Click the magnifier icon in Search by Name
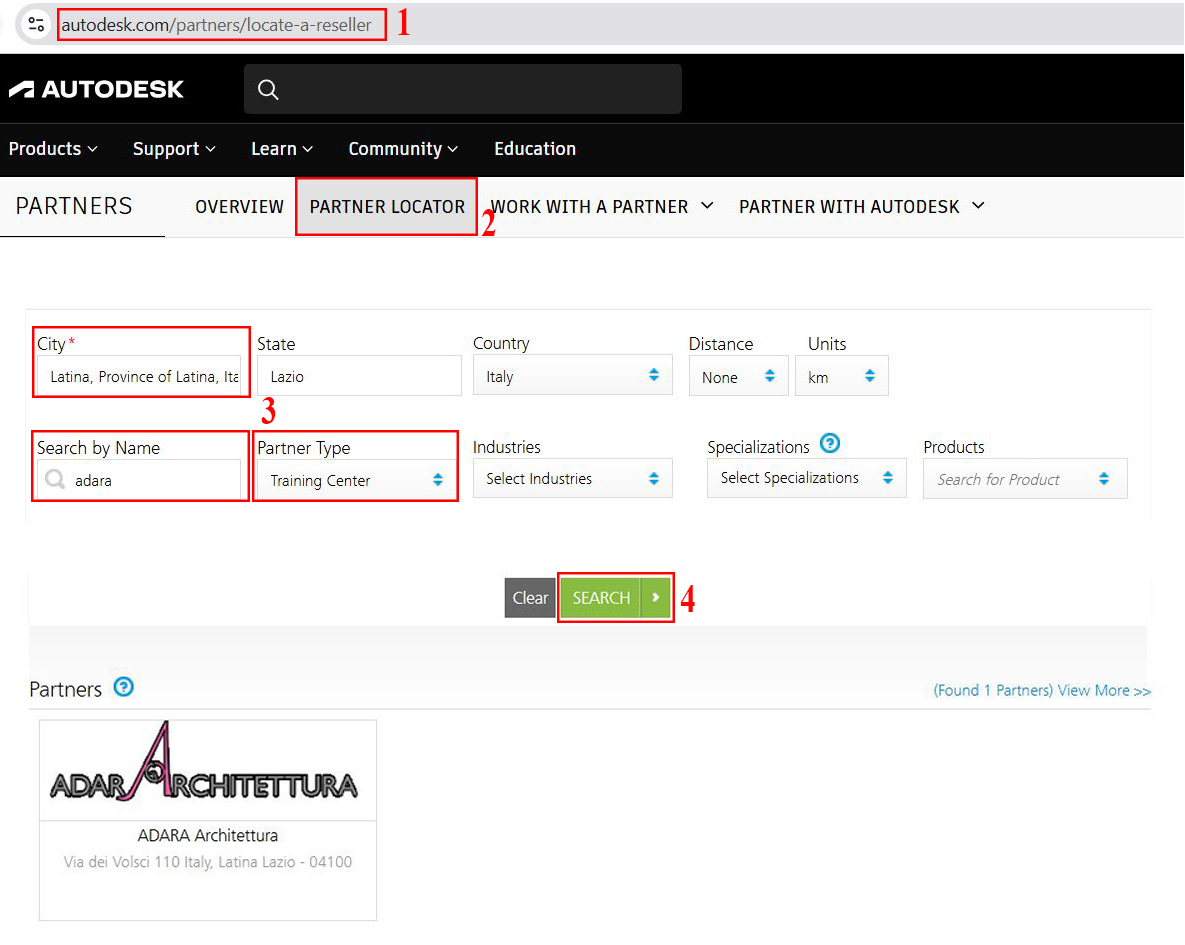This screenshot has height=945, width=1185. tap(55, 480)
